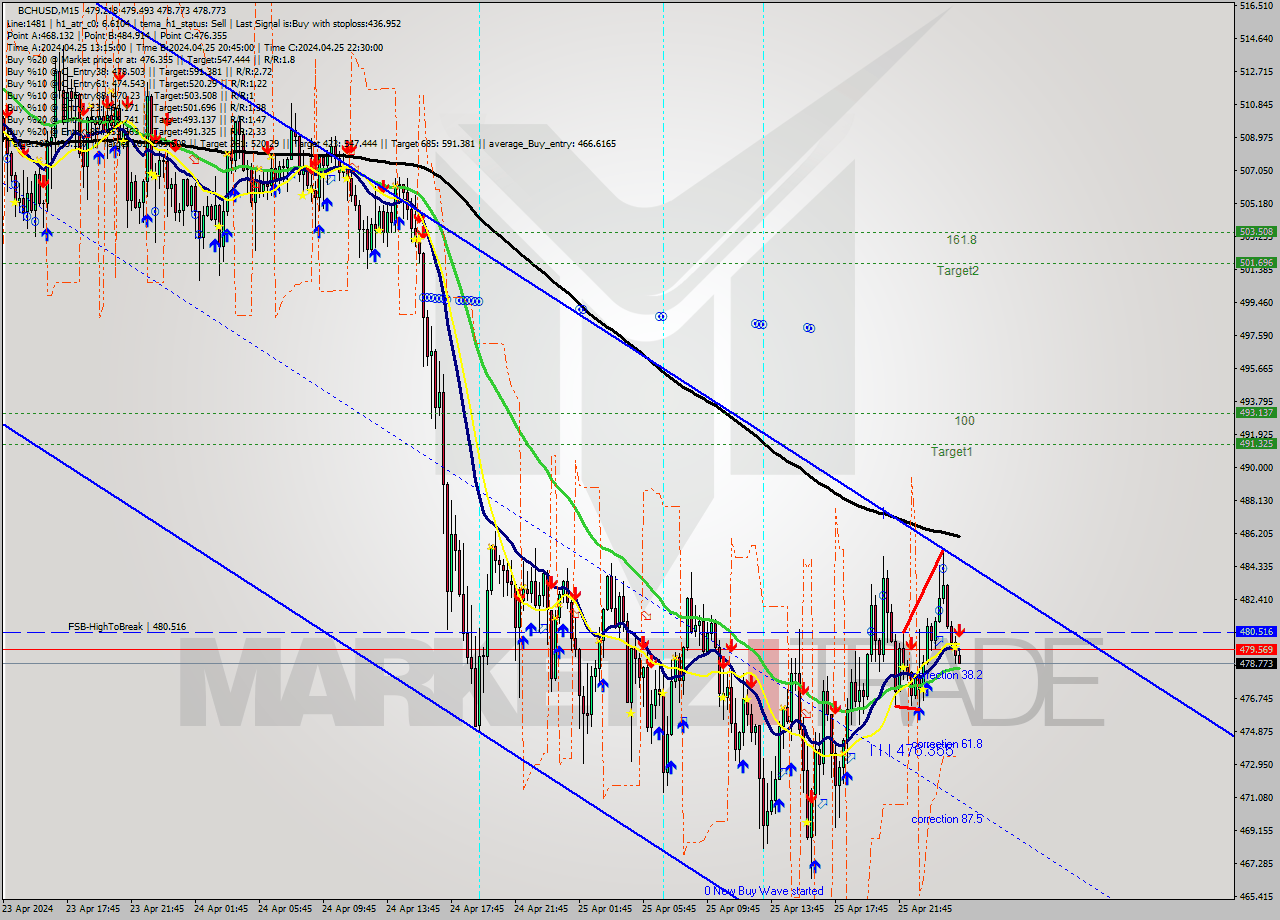Click the '24 Apr 01:45' time axis label

[221, 909]
